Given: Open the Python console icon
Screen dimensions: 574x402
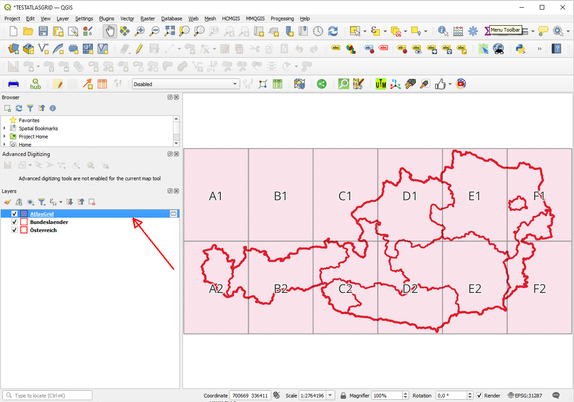Looking at the screenshot, I should [520, 49].
